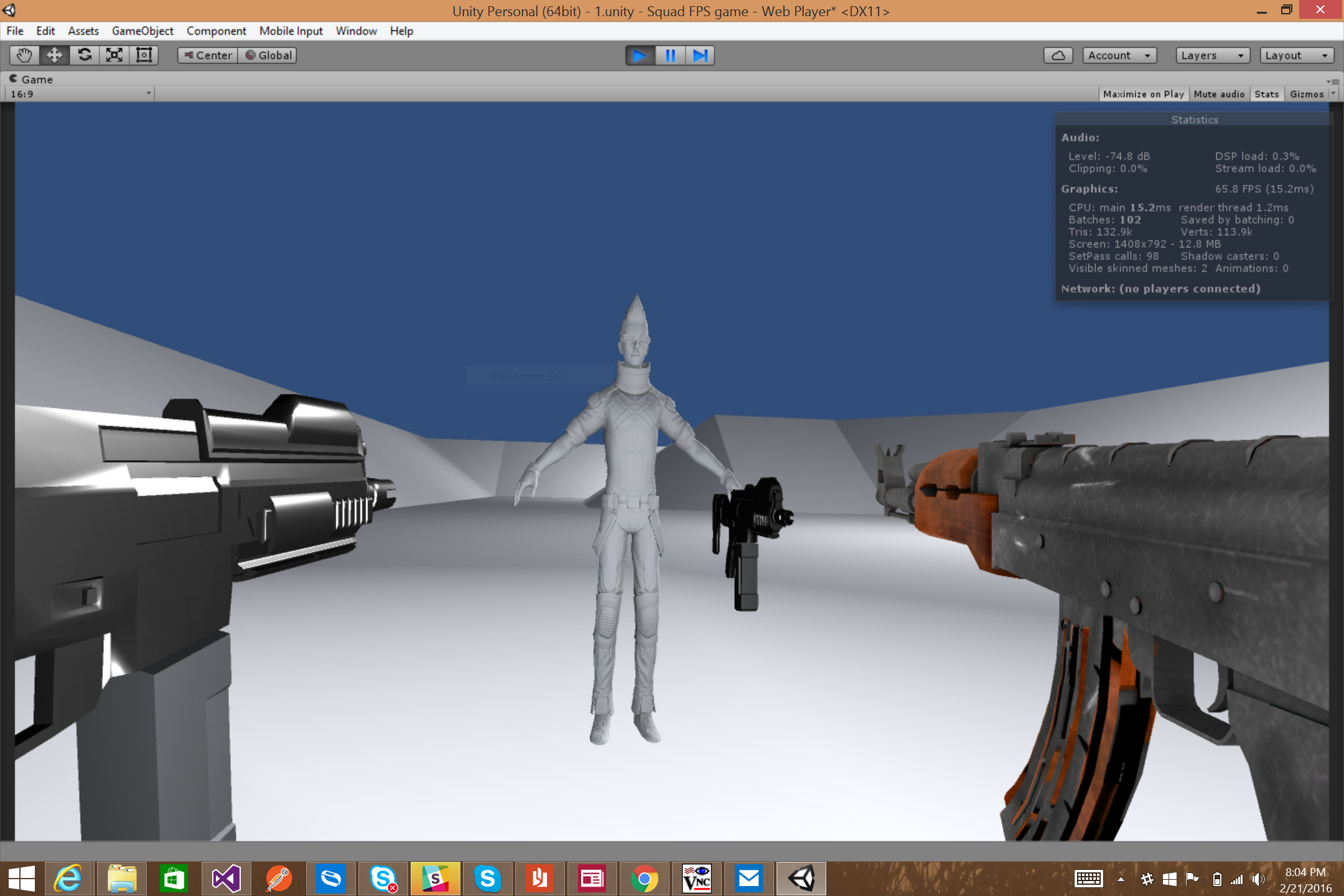Stop play mode with Play button
The height and width of the screenshot is (896, 1344).
coord(640,55)
